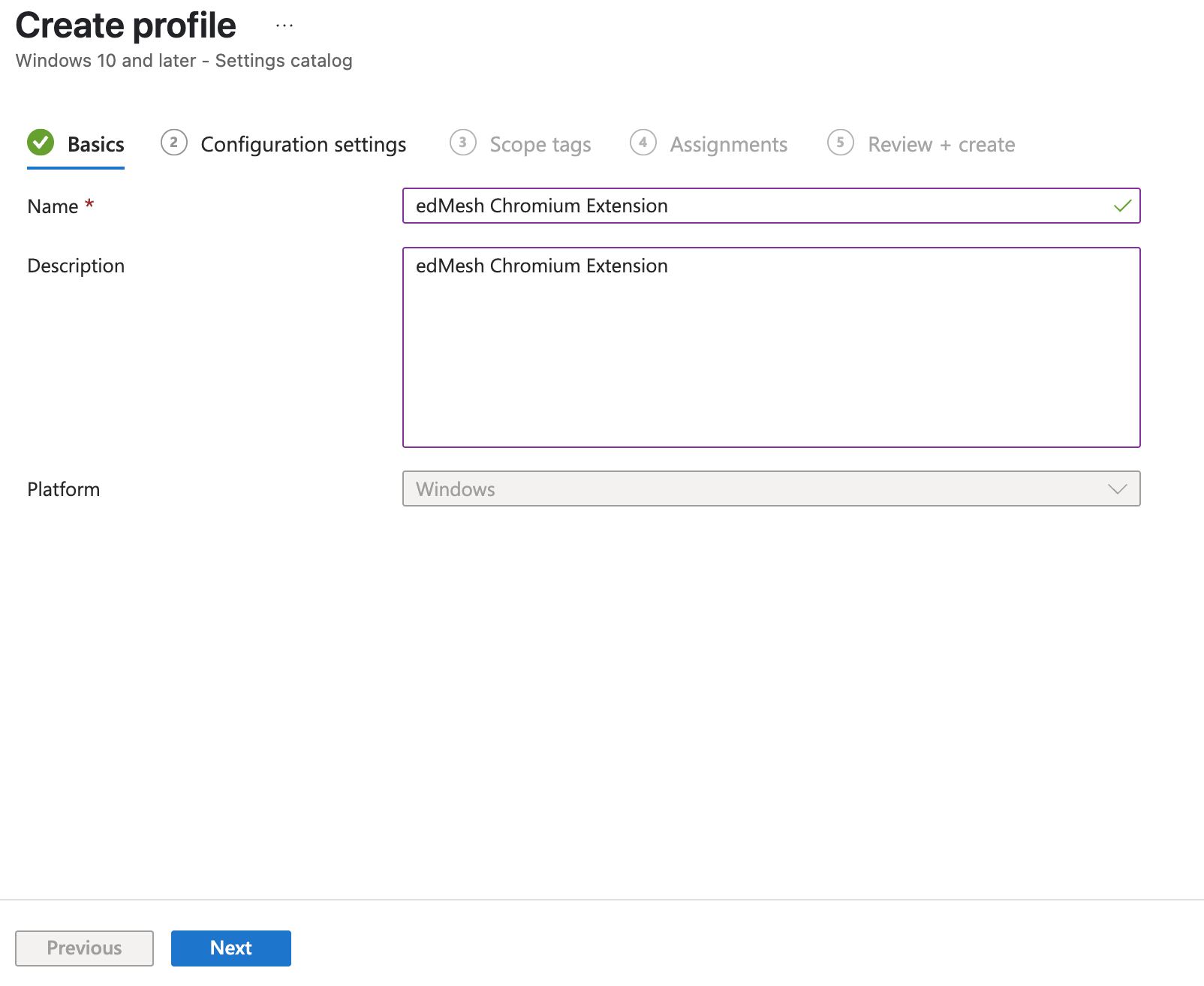Image resolution: width=1204 pixels, height=986 pixels.
Task: Click the Create profile heading
Action: (126, 26)
